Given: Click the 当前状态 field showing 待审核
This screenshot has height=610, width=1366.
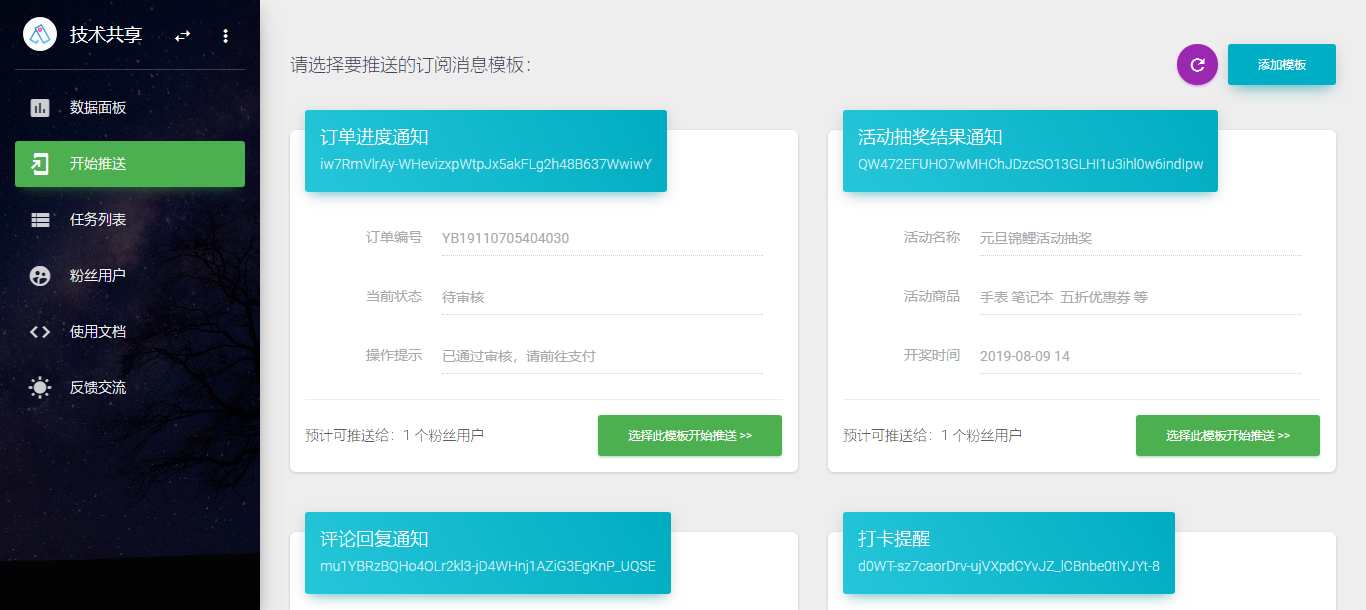Looking at the screenshot, I should click(602, 297).
